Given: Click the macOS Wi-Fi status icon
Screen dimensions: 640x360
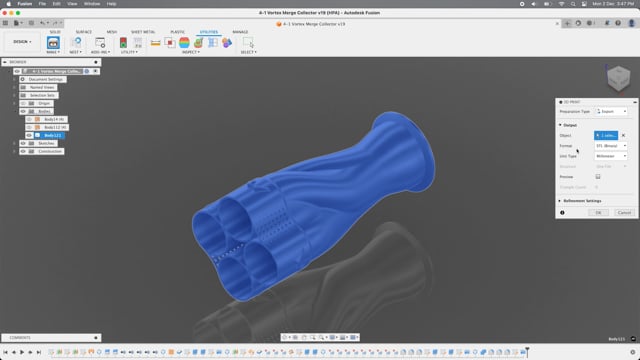Looking at the screenshot, I should click(x=562, y=4).
